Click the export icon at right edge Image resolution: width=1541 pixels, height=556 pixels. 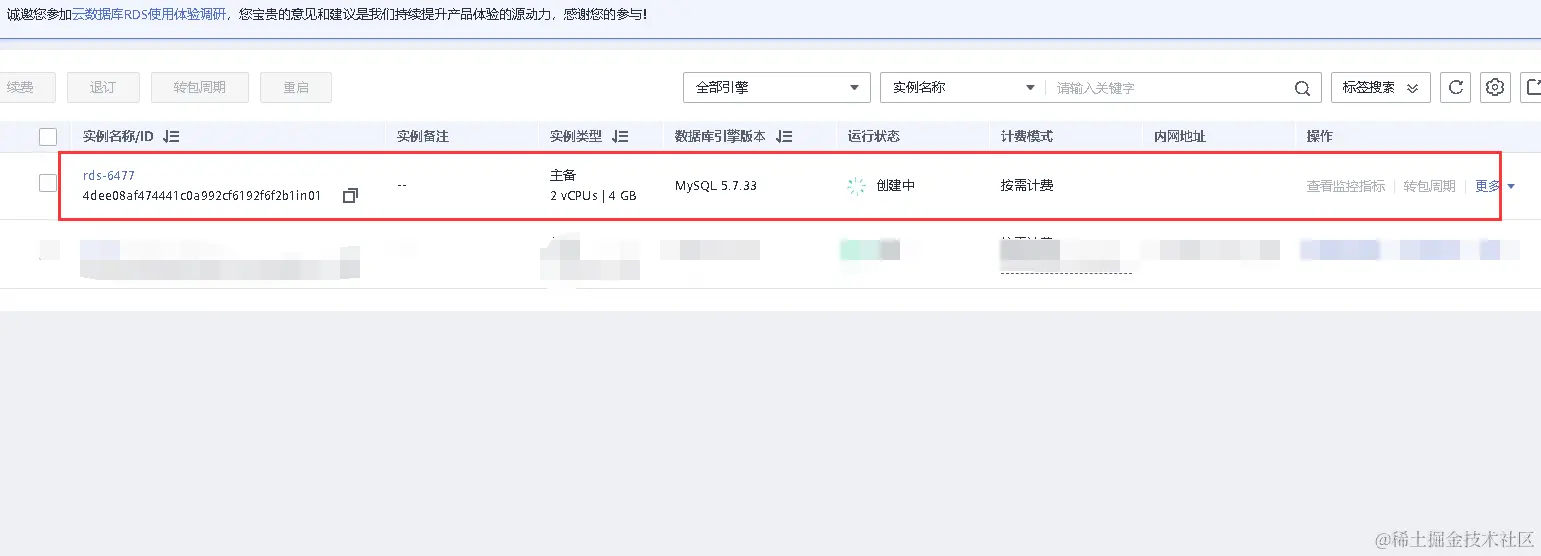click(1531, 88)
